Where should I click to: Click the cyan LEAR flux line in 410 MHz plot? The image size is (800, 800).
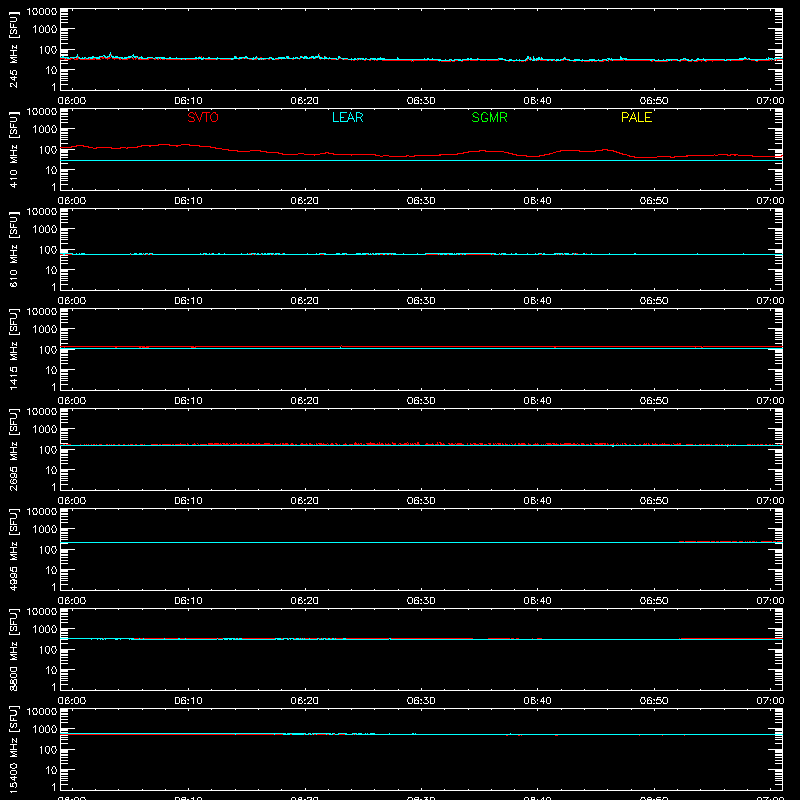coord(421,161)
